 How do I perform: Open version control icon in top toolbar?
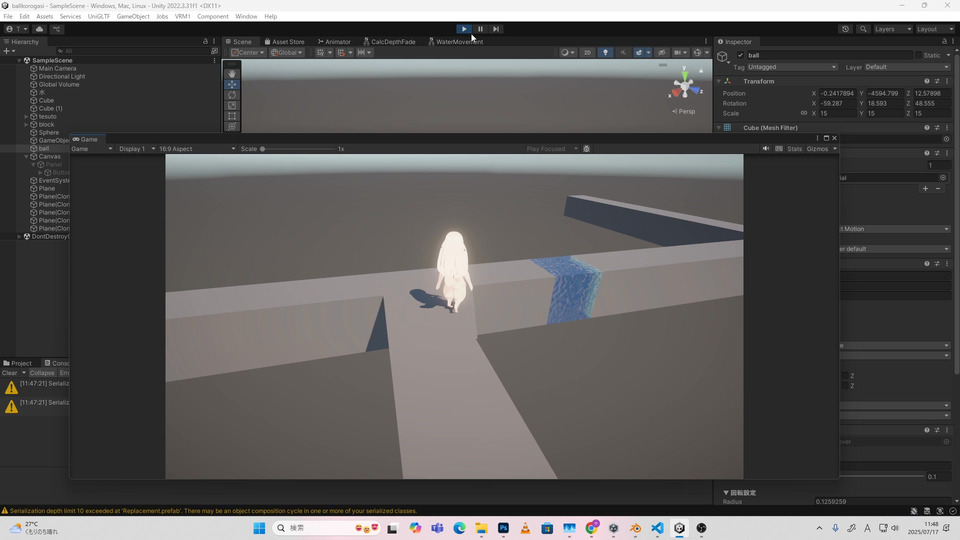click(56, 29)
